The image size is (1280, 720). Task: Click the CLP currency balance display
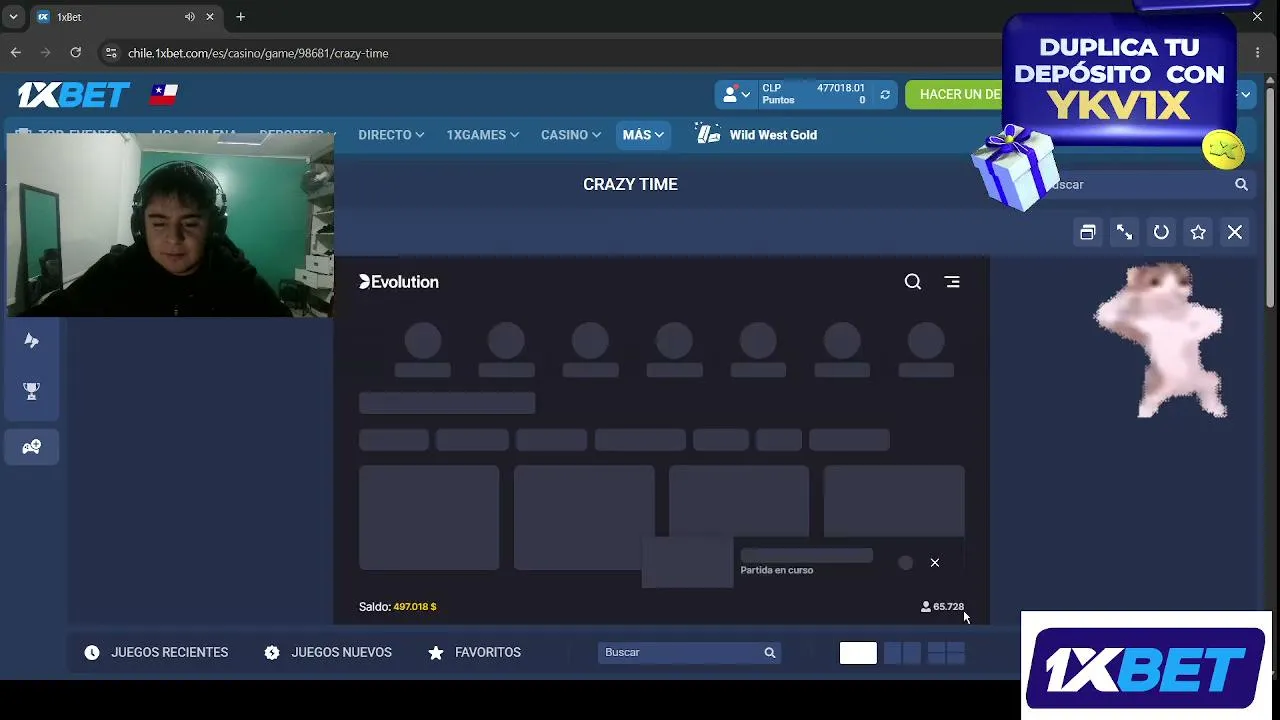coord(813,95)
